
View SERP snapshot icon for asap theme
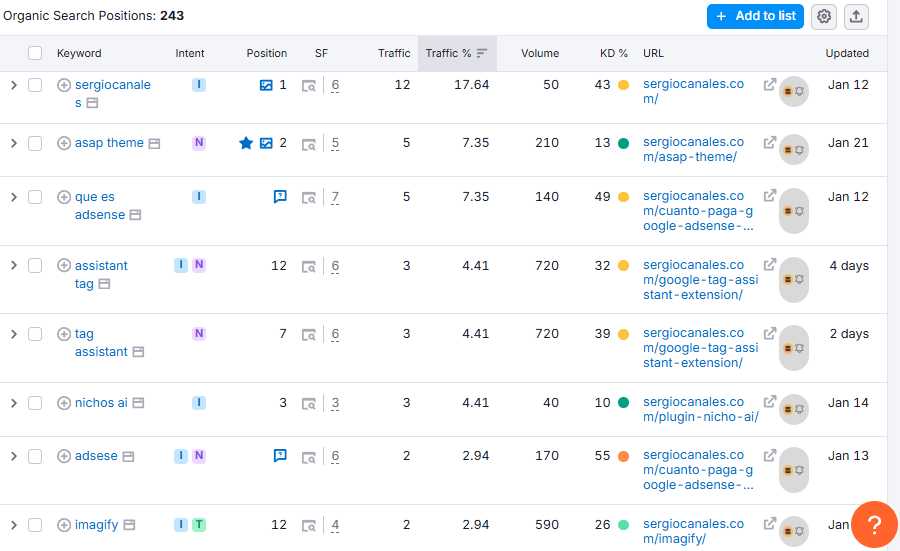(x=309, y=144)
